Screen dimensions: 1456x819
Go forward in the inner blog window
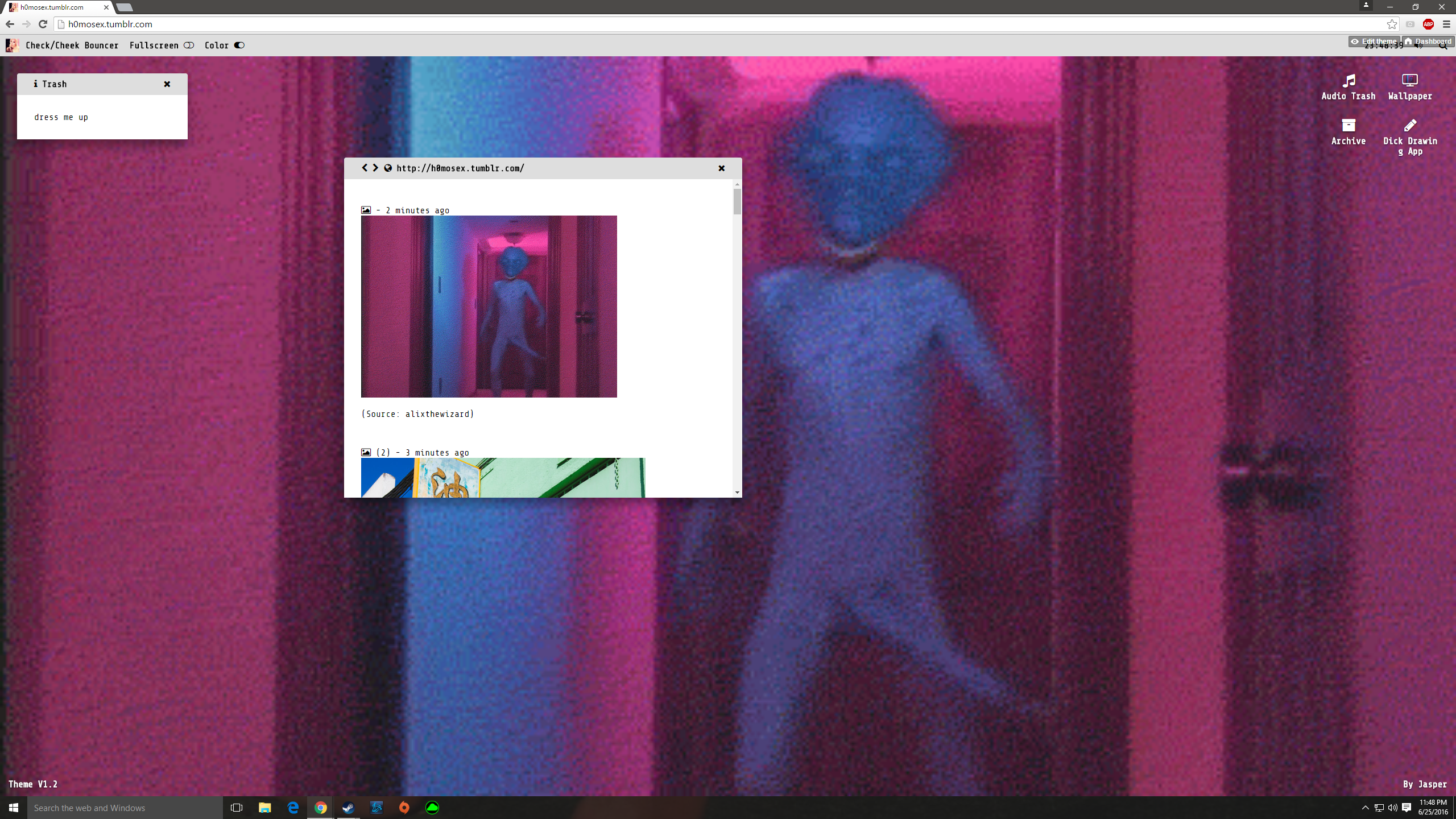tap(375, 168)
